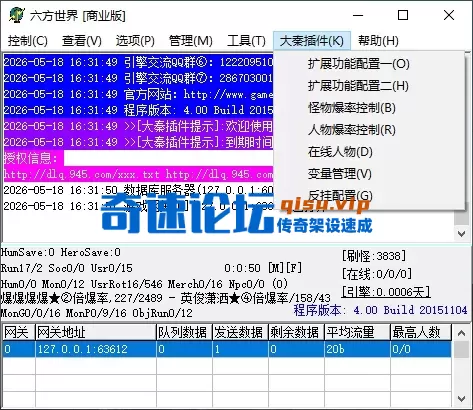Open the 查看(V) menu
This screenshot has height=410, width=473.
(82, 41)
